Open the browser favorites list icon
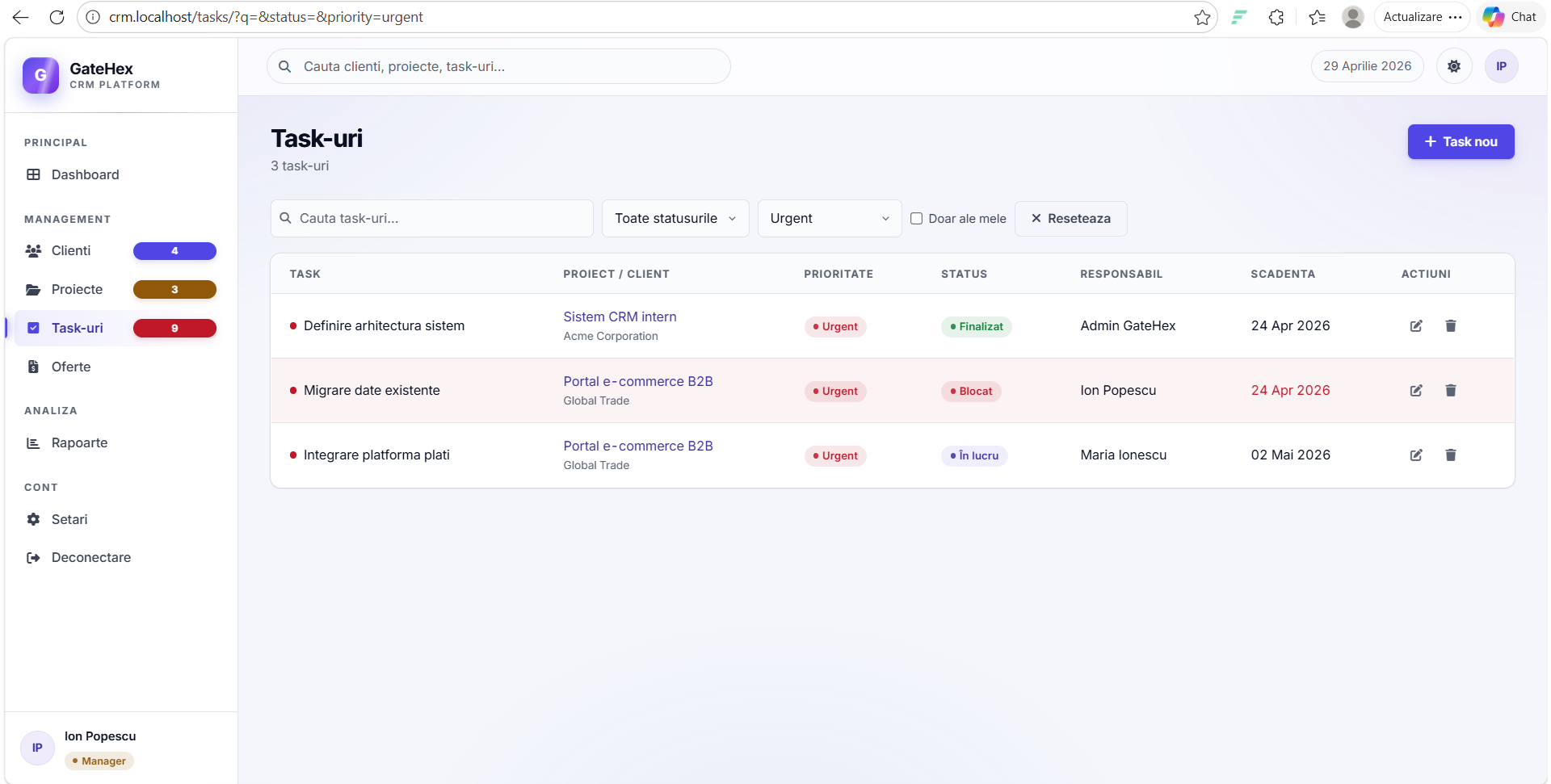This screenshot has width=1551, height=784. pyautogui.click(x=1318, y=17)
